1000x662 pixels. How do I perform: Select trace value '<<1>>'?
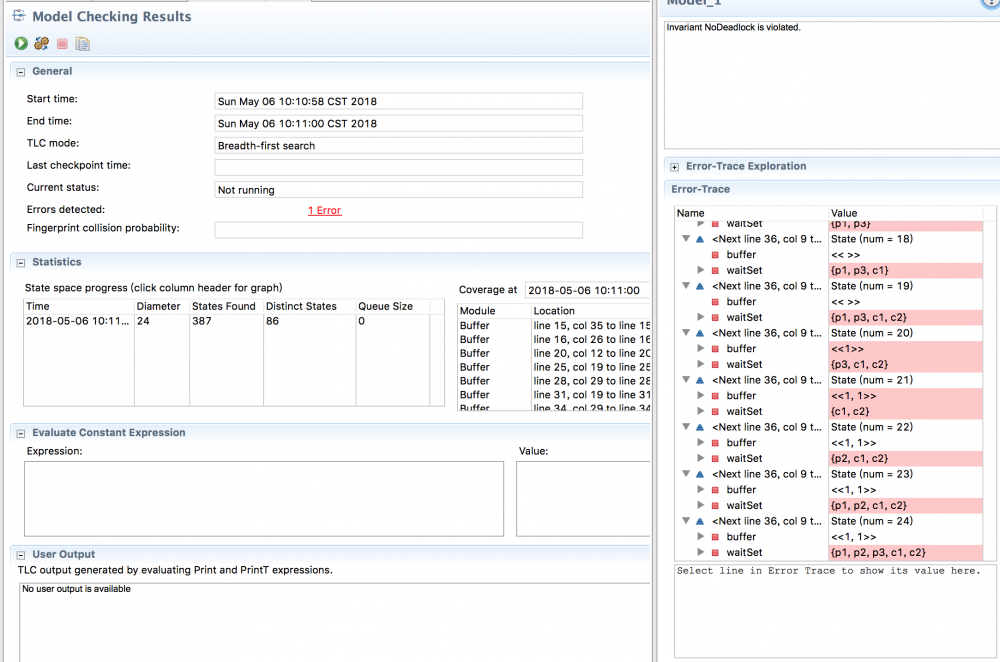905,349
